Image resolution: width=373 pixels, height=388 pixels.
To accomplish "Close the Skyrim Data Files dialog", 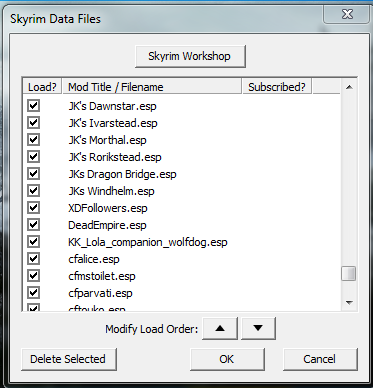I will 347,14.
